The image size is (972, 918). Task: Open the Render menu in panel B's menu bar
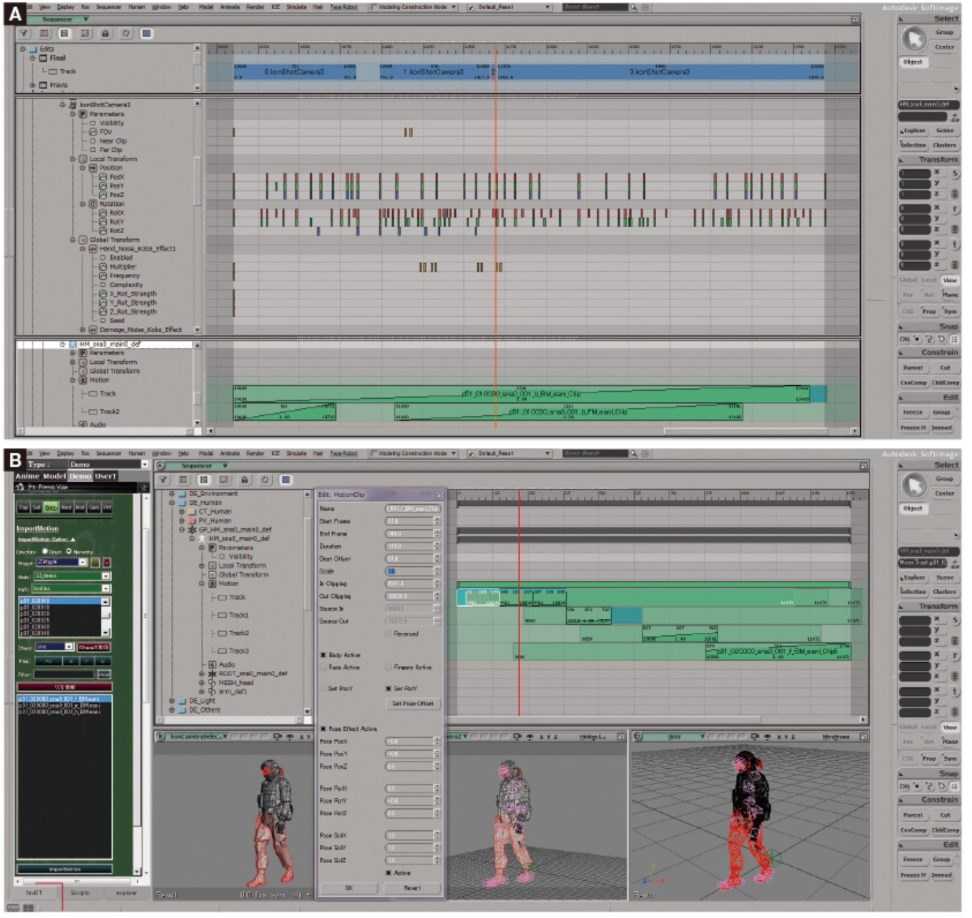[x=255, y=454]
